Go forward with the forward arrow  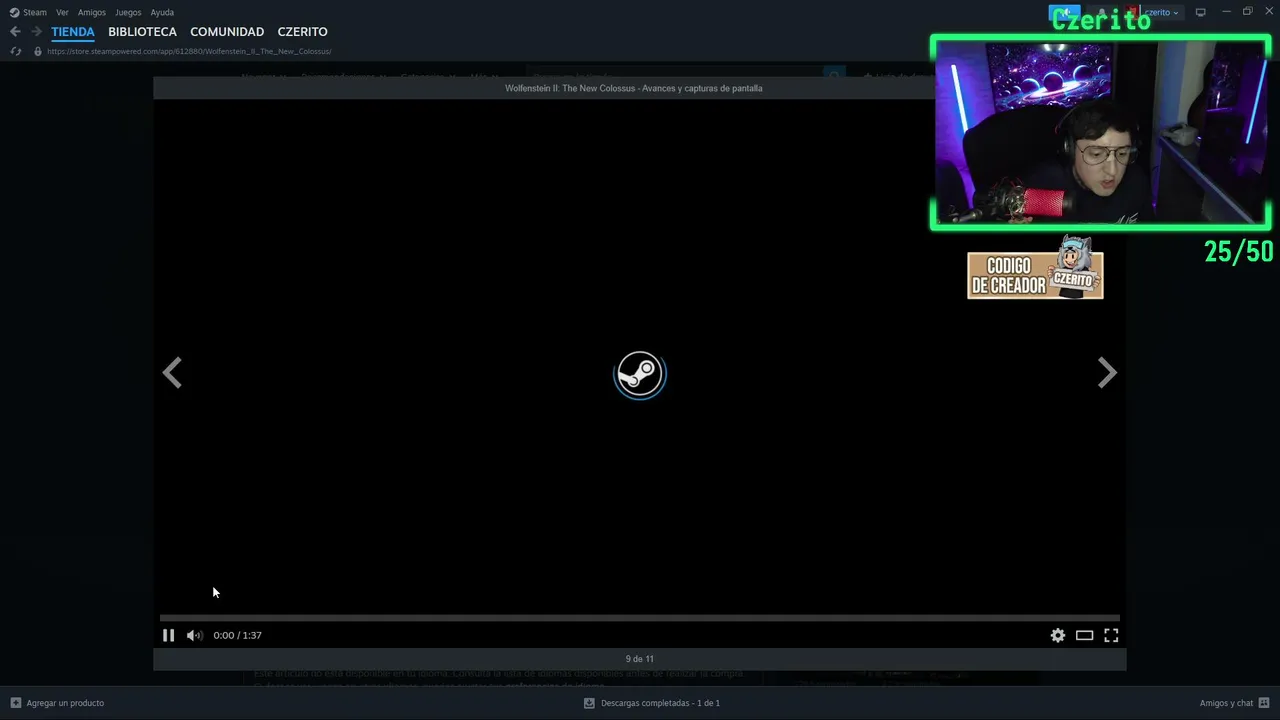click(36, 32)
